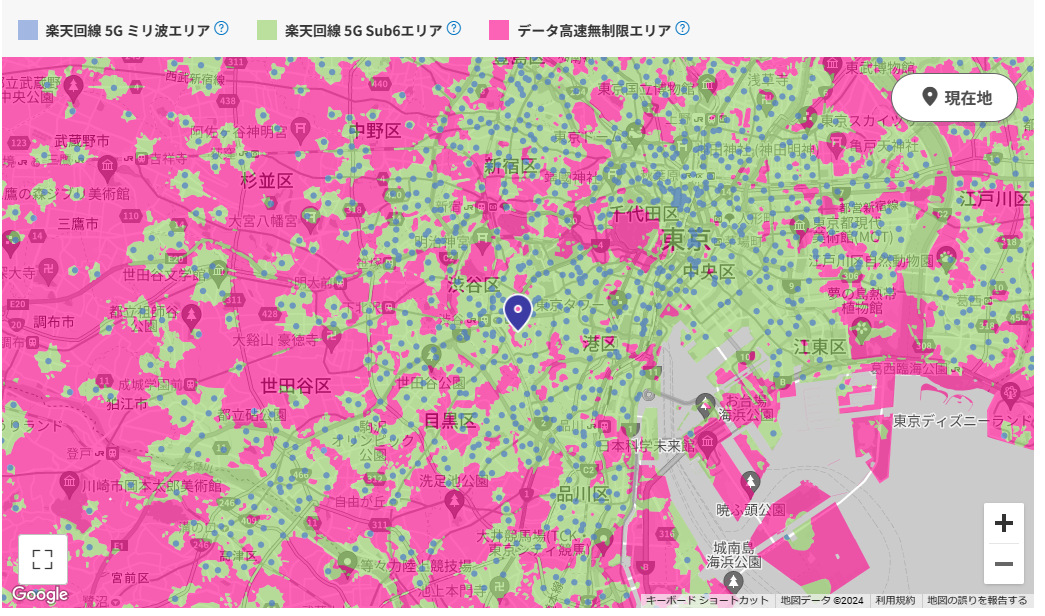Open help for データ高速無制限エリア legend
Image resolution: width=1045 pixels, height=616 pixels.
tap(682, 29)
